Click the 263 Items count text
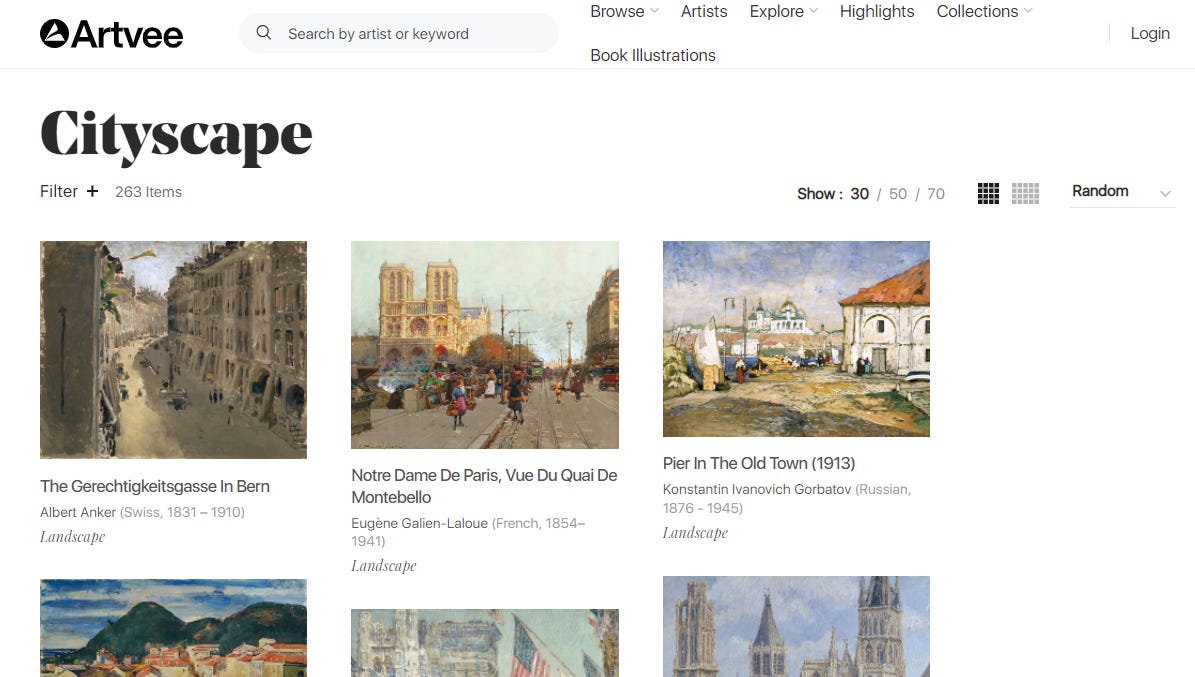 [149, 192]
